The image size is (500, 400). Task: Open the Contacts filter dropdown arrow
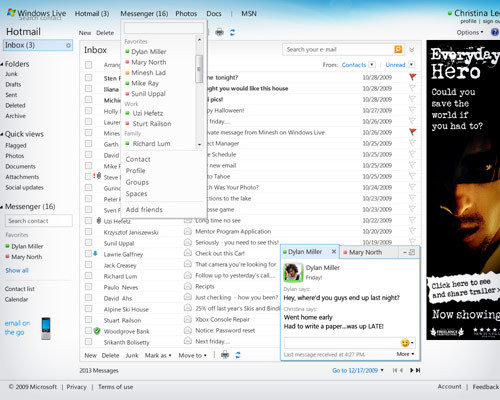click(372, 65)
